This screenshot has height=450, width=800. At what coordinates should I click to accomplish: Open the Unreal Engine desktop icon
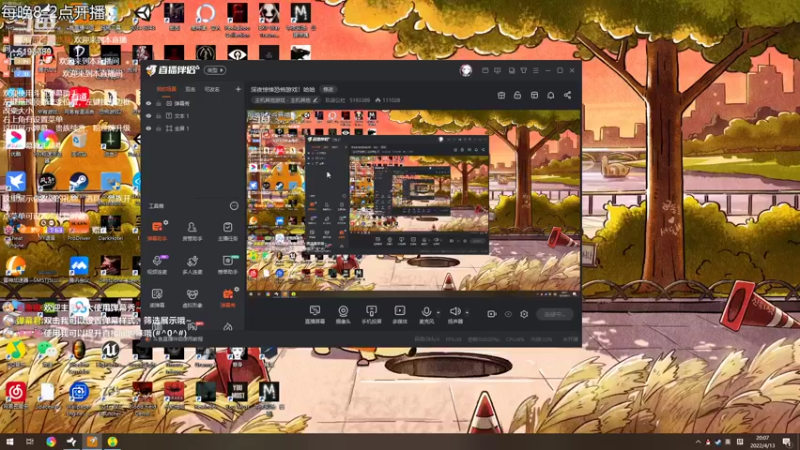[111, 349]
